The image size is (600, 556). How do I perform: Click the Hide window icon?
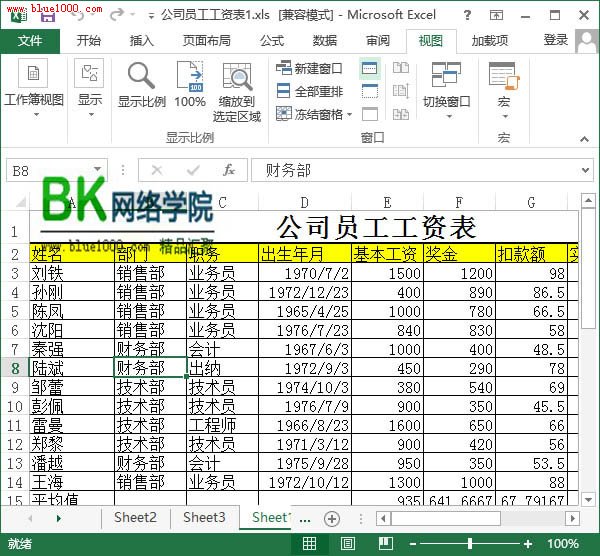click(370, 91)
